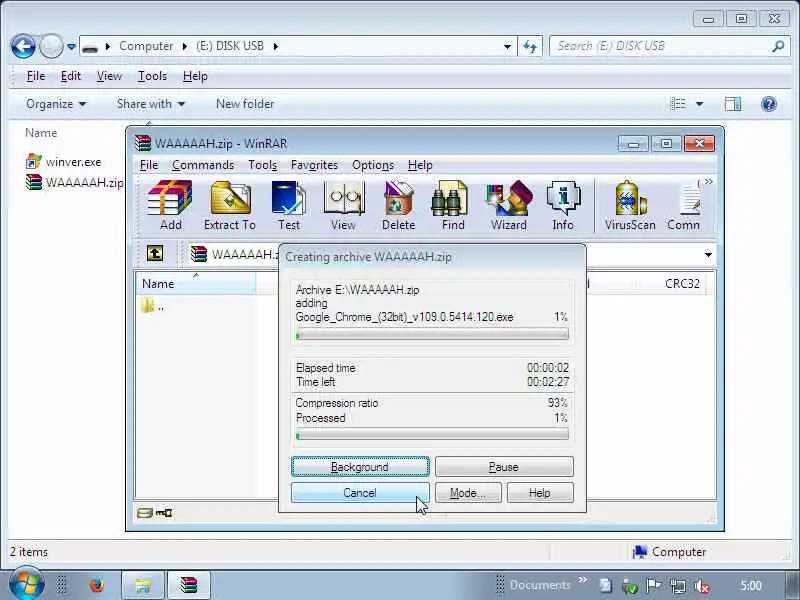The width and height of the screenshot is (800, 600).
Task: Open the Share with dropdown
Action: [x=151, y=104]
